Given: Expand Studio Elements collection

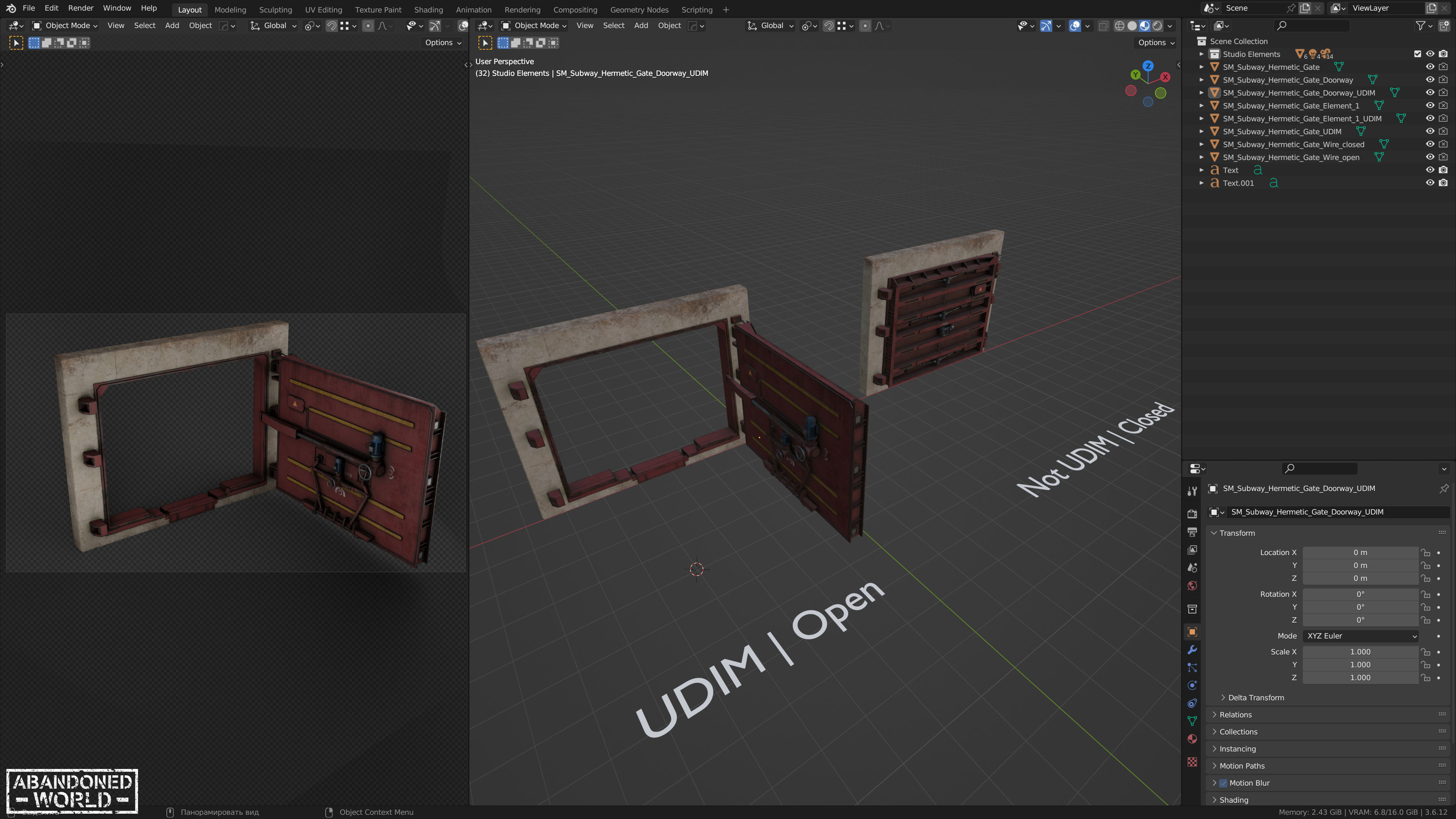Looking at the screenshot, I should (1202, 54).
